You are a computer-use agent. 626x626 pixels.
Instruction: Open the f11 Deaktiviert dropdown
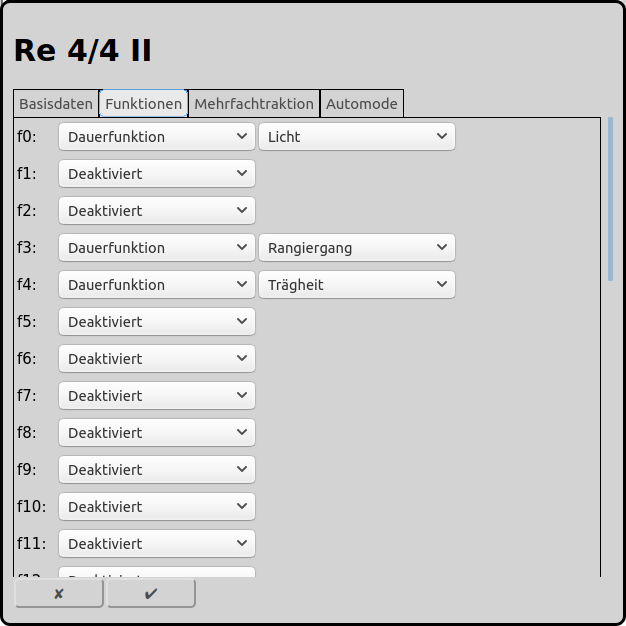(x=157, y=544)
